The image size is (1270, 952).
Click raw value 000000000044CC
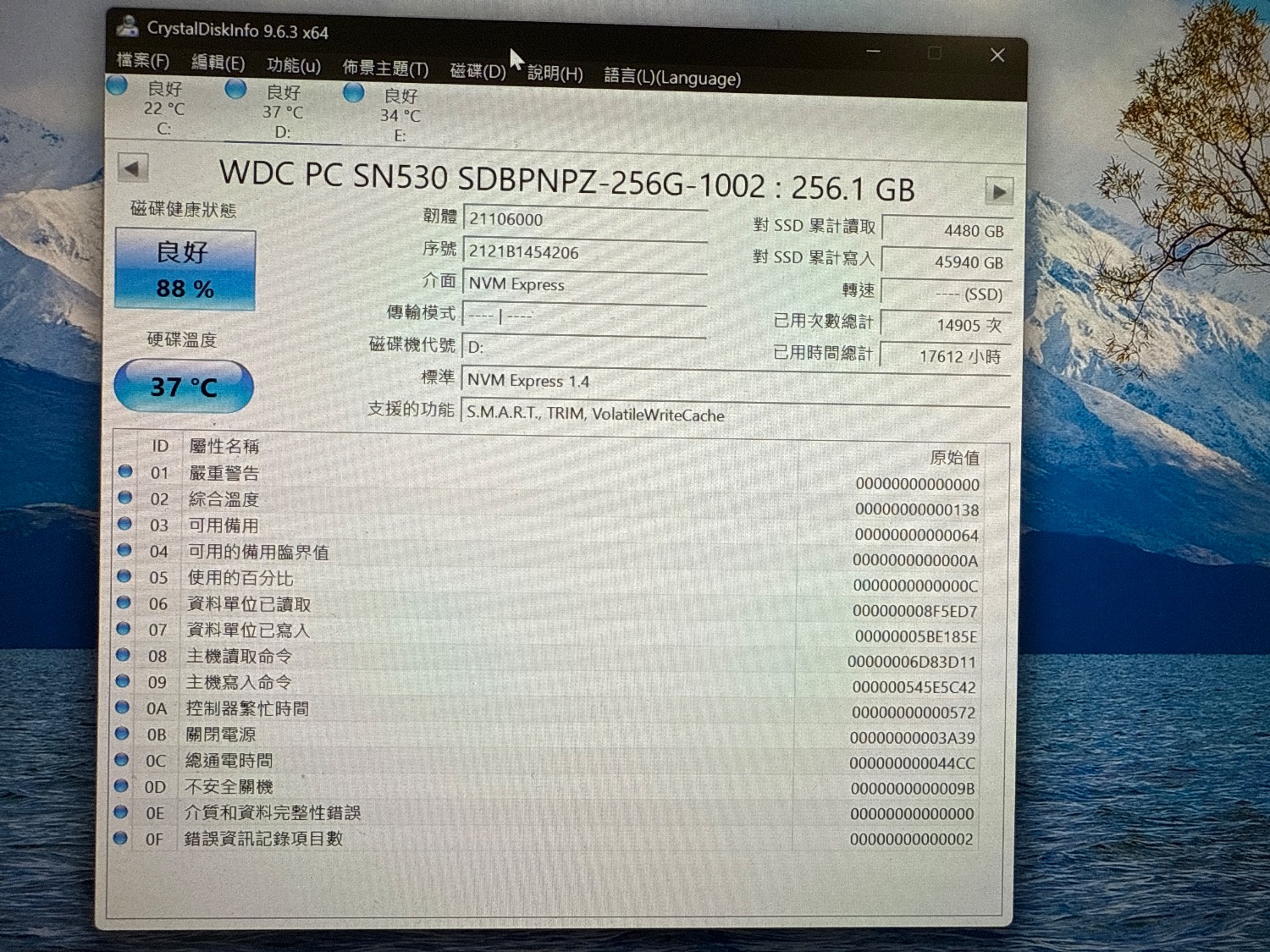point(912,763)
